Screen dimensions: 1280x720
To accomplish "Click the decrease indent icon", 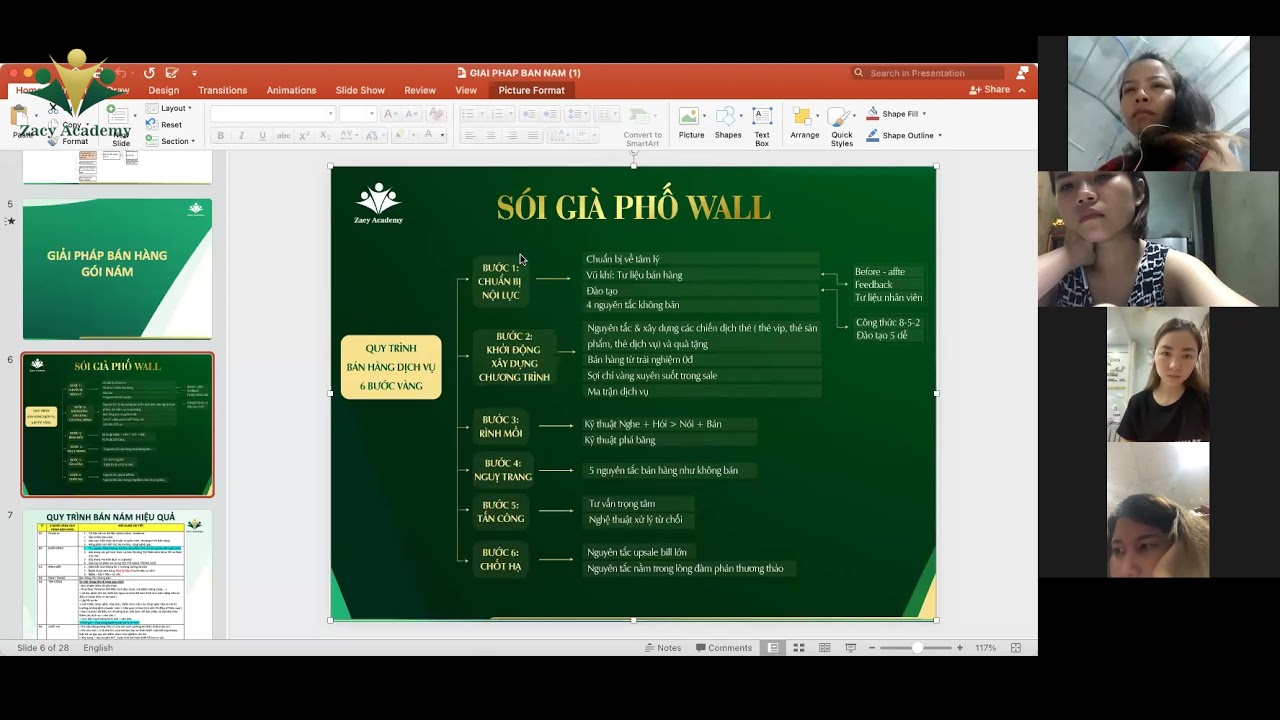I will click(x=528, y=114).
